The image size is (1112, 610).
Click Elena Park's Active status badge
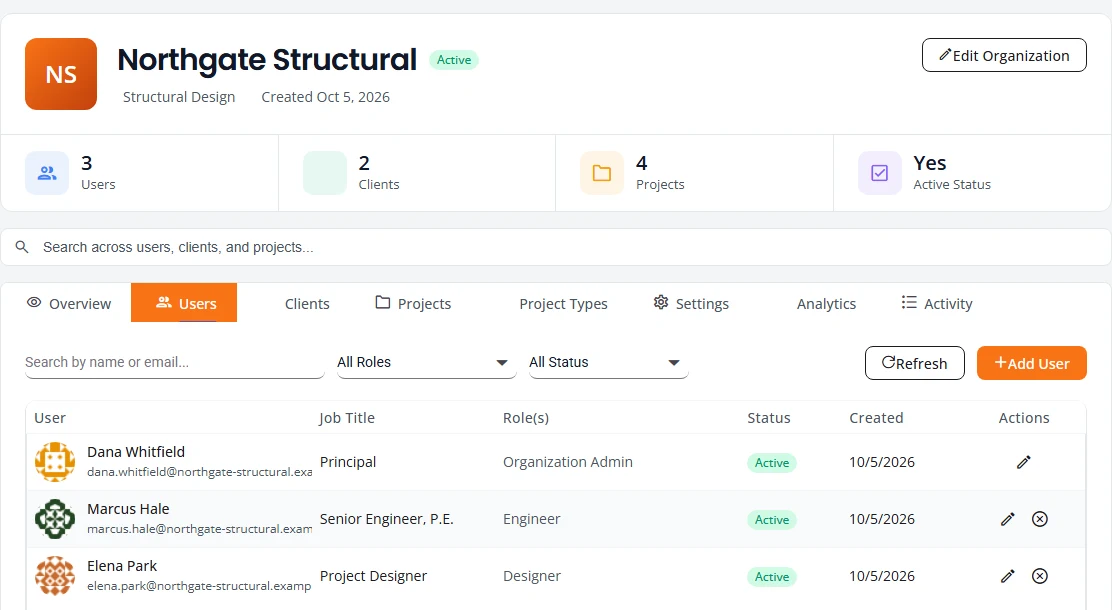(x=772, y=577)
